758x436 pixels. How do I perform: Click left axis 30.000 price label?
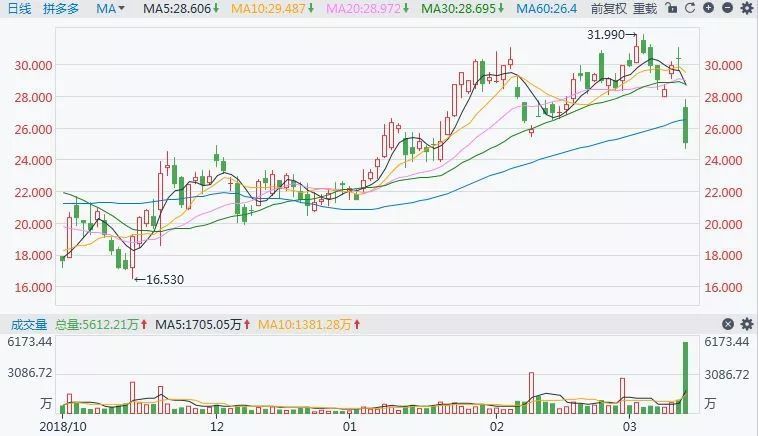pyautogui.click(x=33, y=65)
